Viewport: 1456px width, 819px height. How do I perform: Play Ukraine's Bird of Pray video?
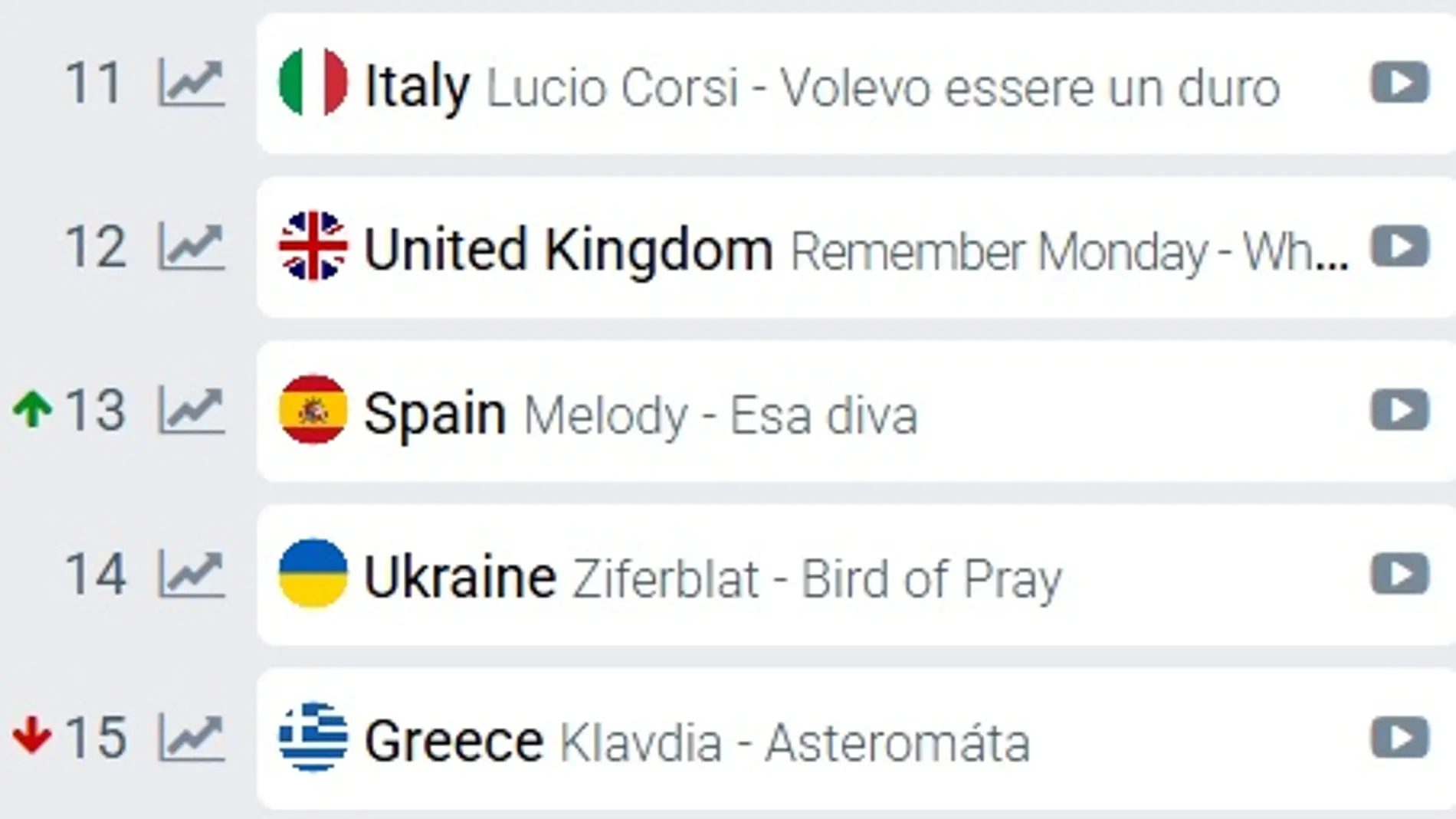tap(1399, 575)
